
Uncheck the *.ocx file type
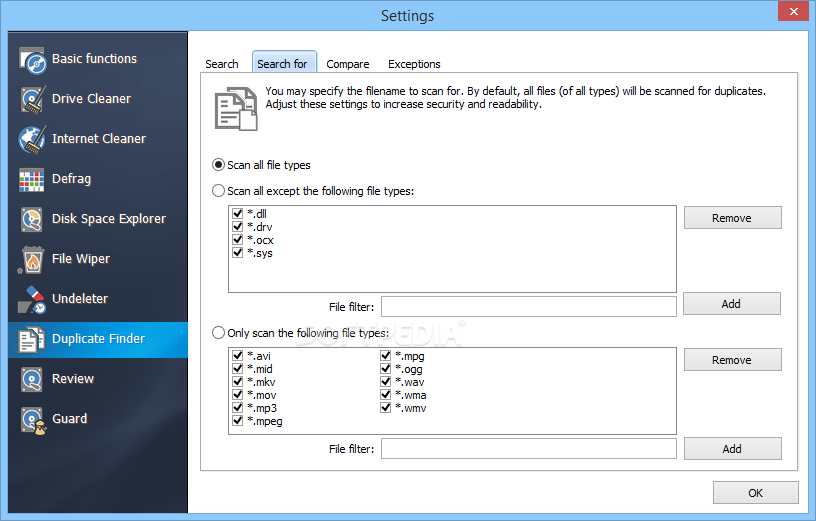(x=238, y=239)
